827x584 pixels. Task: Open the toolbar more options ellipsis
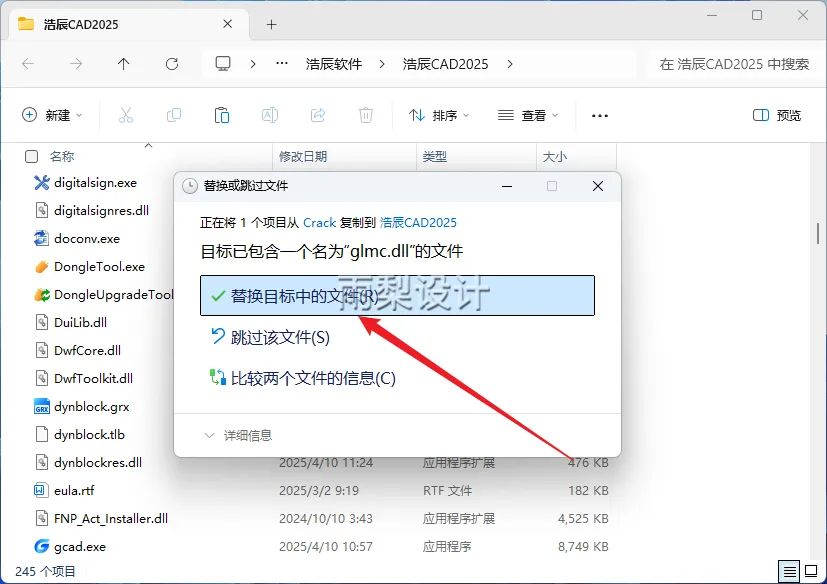(x=600, y=116)
